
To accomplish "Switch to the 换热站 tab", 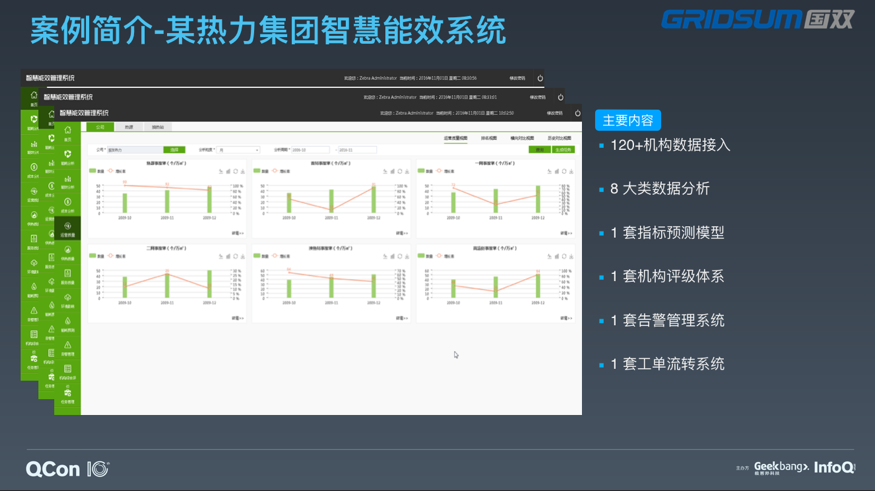I will 158,127.
